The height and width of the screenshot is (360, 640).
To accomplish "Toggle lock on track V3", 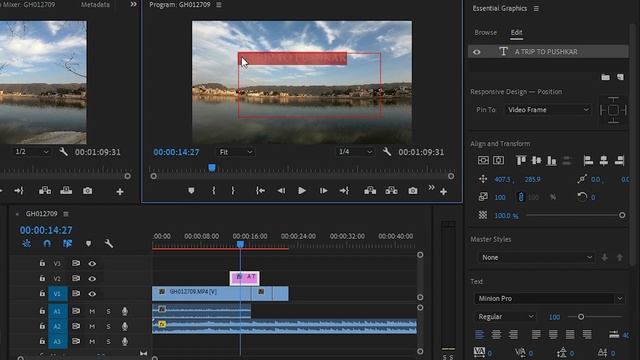I will click(x=42, y=263).
